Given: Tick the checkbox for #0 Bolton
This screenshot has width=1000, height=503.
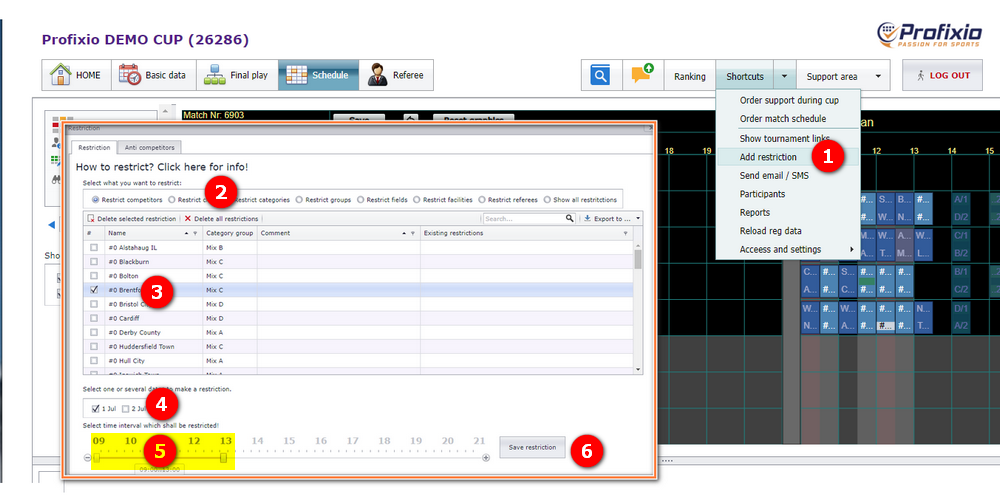Looking at the screenshot, I should (94, 275).
